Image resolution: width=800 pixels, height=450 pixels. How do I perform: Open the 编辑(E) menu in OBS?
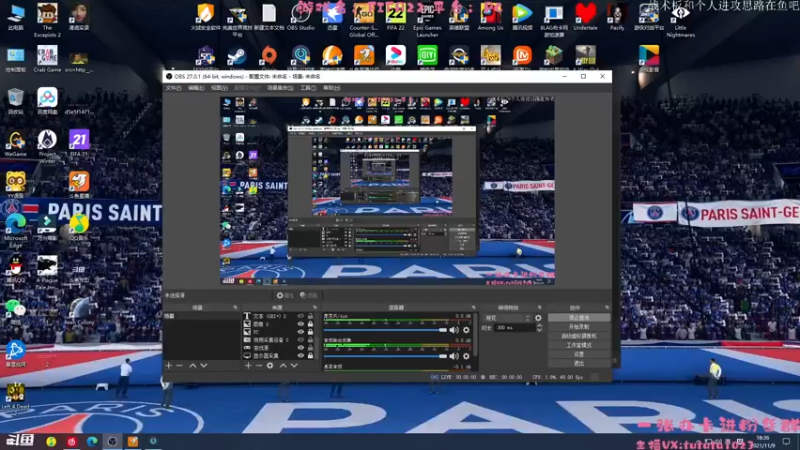[196, 88]
